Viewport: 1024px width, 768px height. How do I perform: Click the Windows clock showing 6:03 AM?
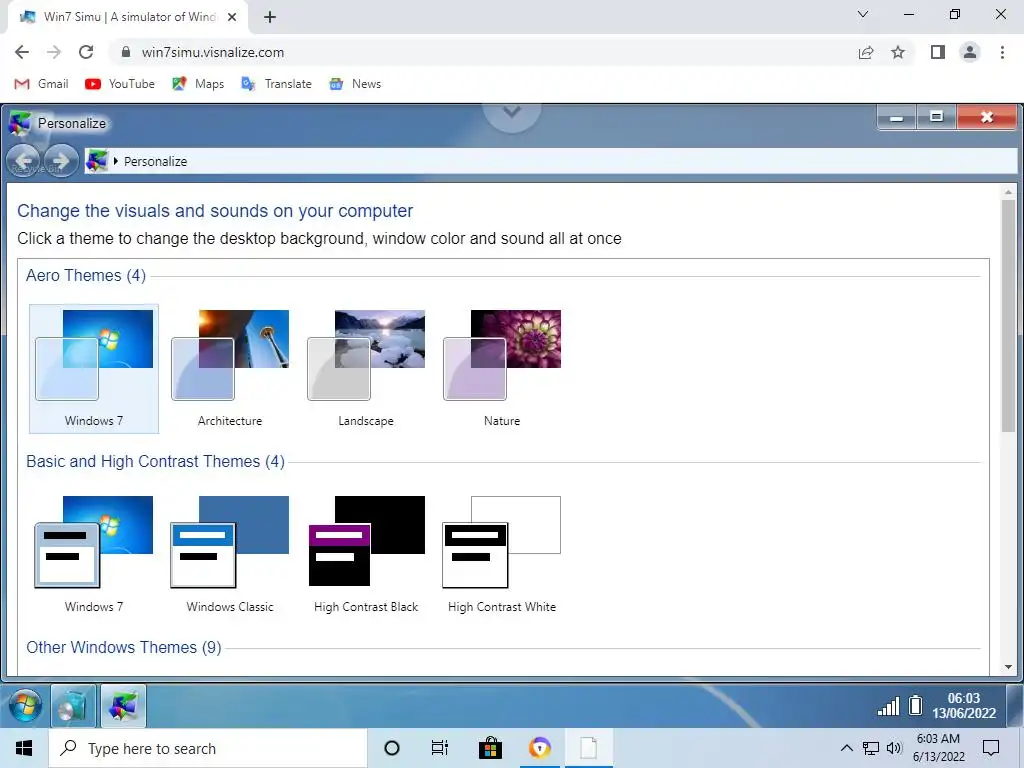pos(938,748)
